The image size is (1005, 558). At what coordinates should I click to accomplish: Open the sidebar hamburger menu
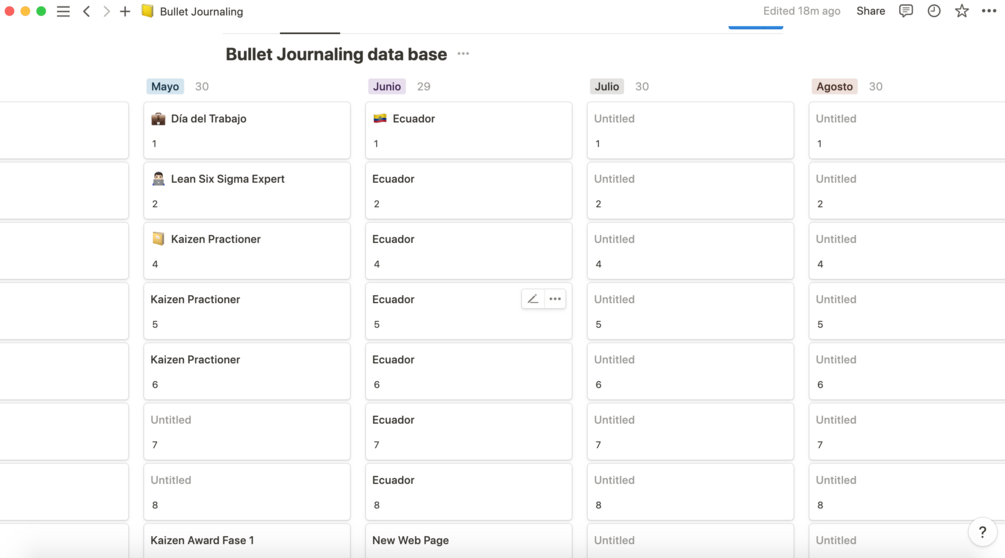pyautogui.click(x=63, y=12)
